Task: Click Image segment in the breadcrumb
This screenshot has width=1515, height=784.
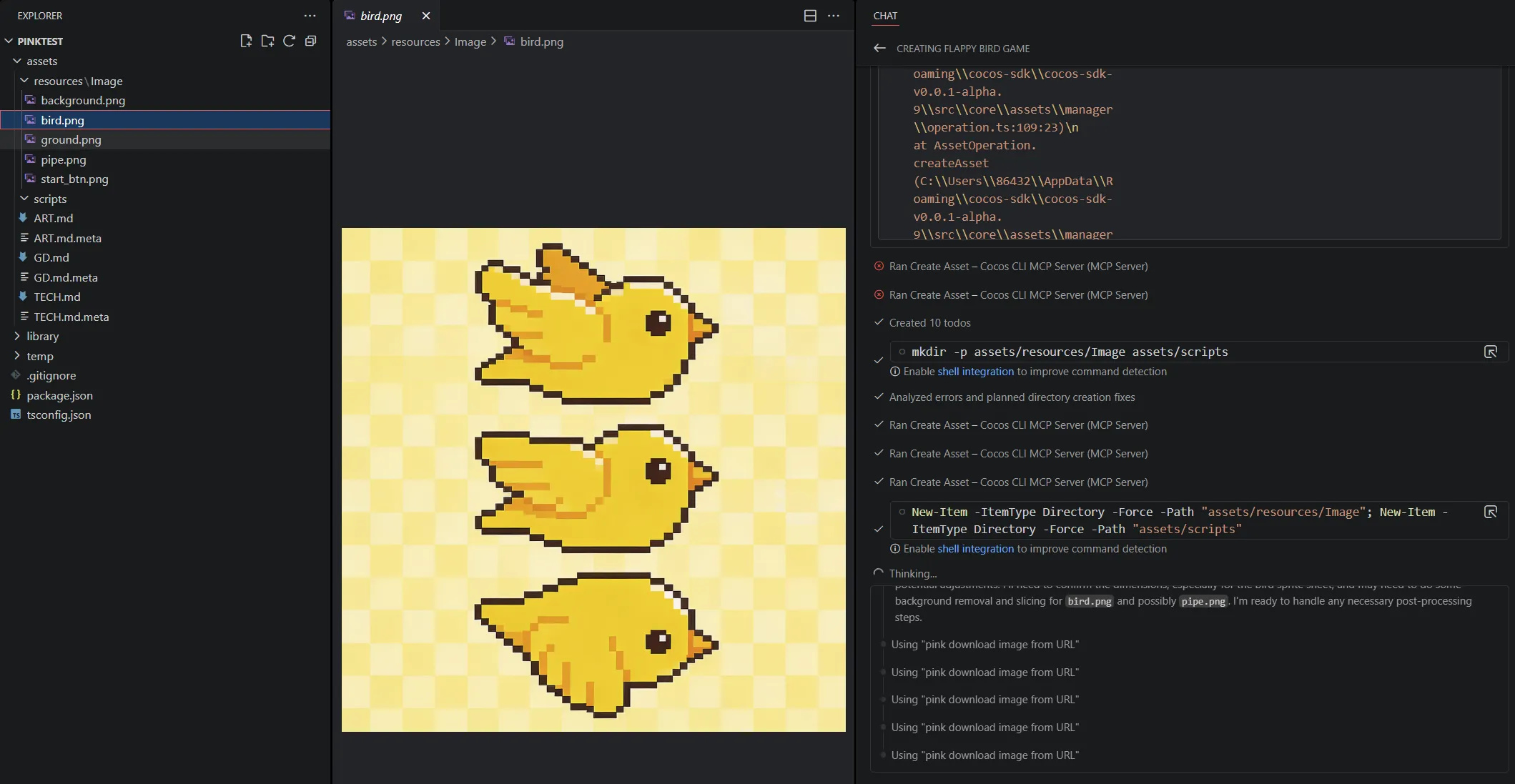Action: point(470,42)
